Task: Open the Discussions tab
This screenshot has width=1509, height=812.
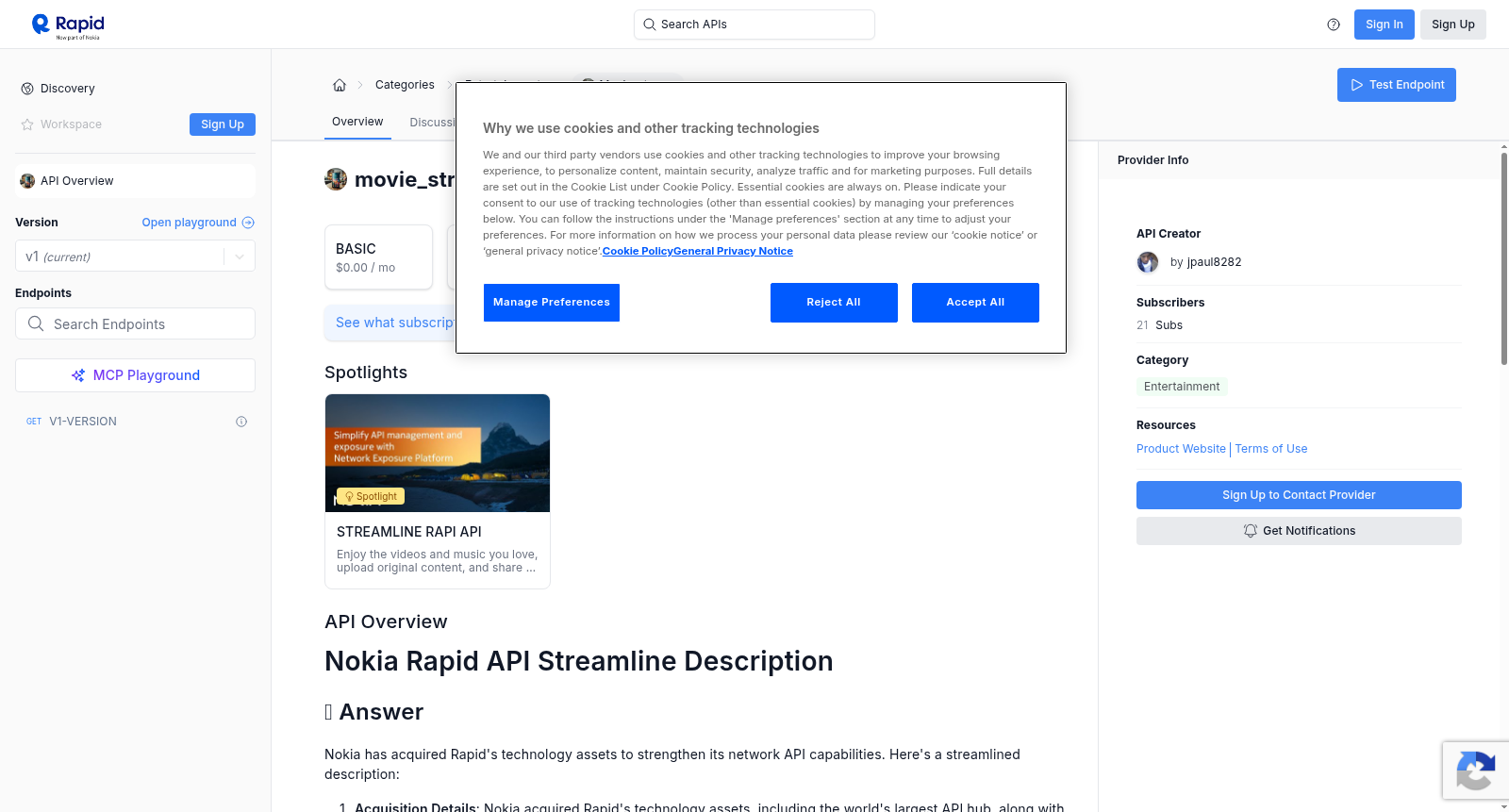Action: tap(433, 123)
